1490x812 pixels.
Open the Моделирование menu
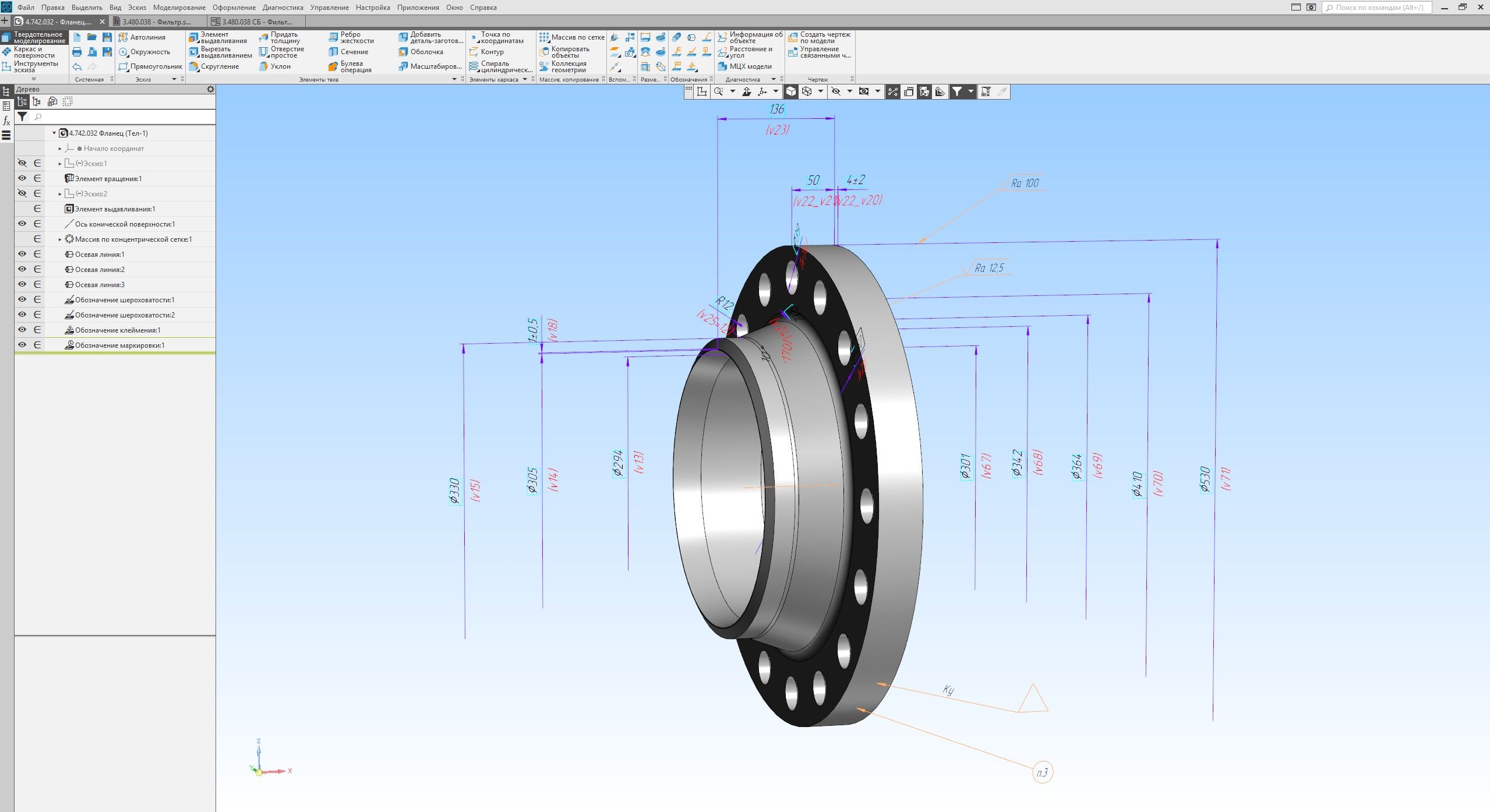(x=179, y=8)
